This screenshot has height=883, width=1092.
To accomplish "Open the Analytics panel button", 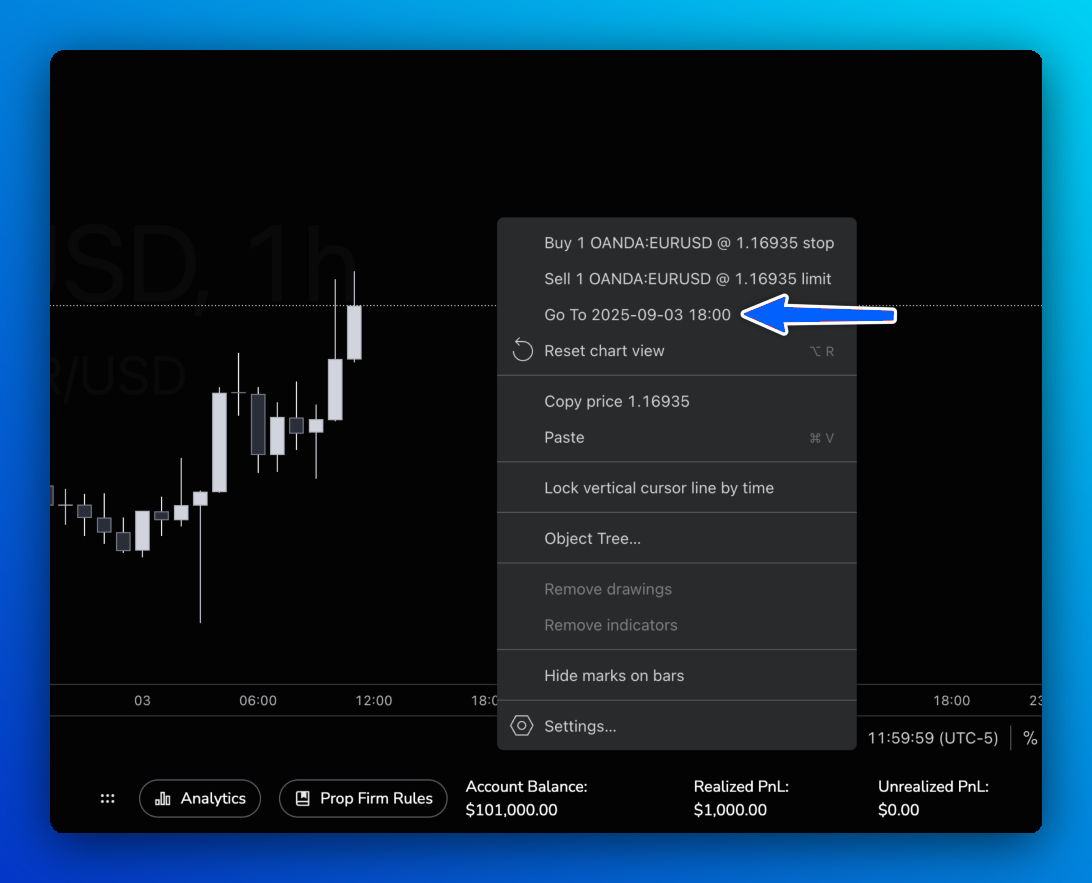I will coord(200,799).
